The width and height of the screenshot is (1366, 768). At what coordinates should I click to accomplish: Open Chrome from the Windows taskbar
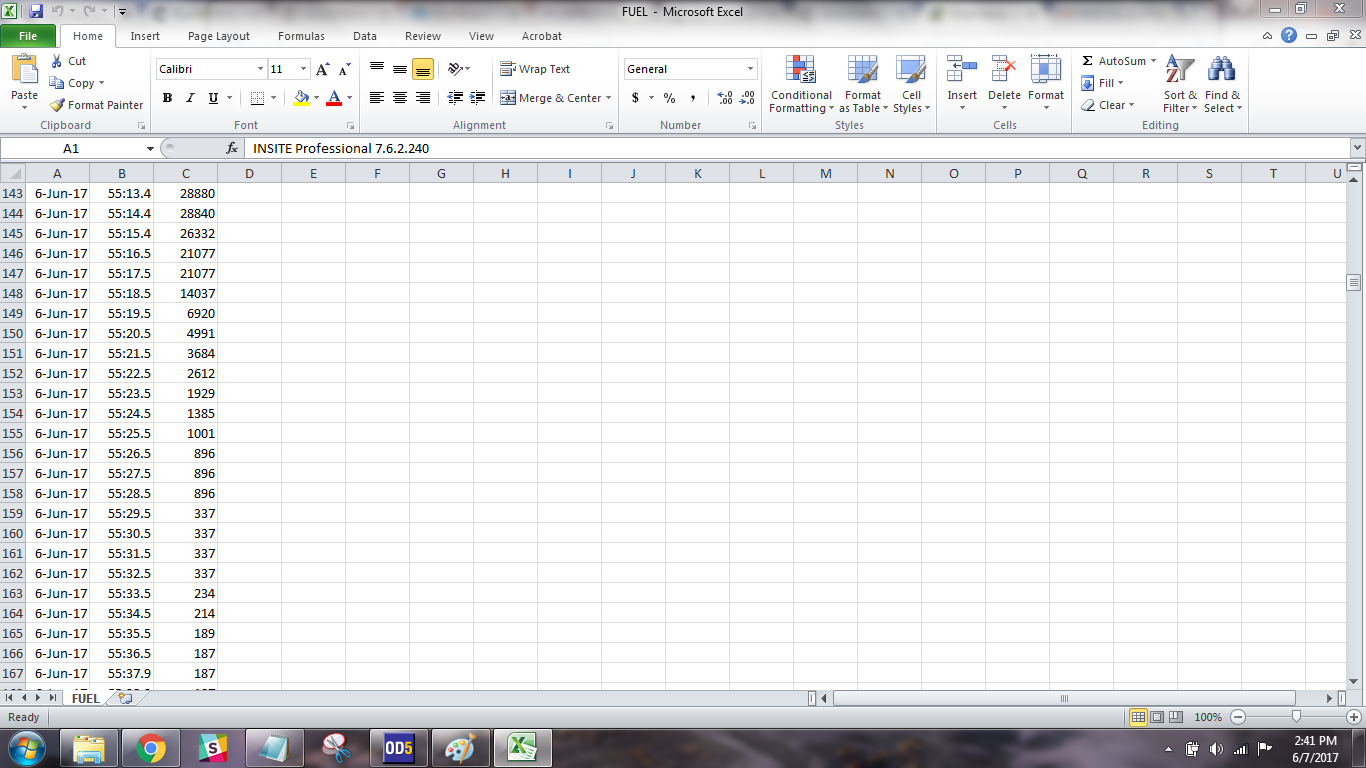[x=151, y=748]
